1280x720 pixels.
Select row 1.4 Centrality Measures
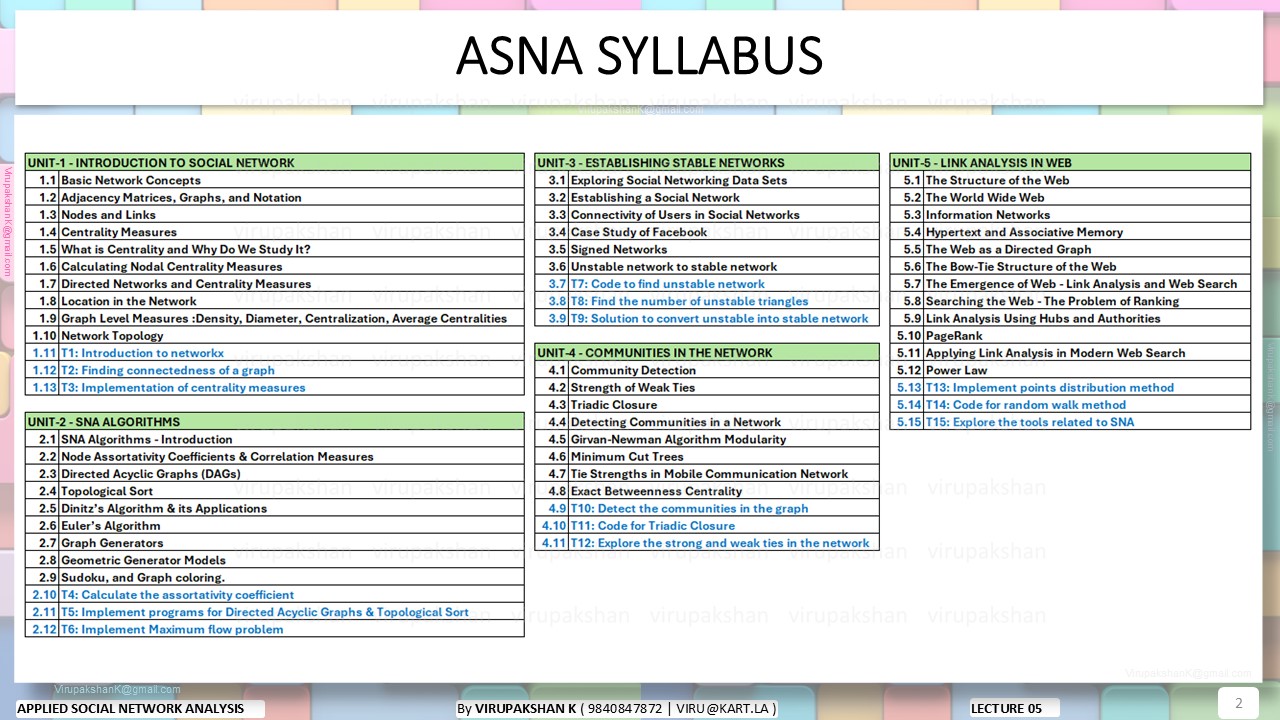tap(275, 232)
